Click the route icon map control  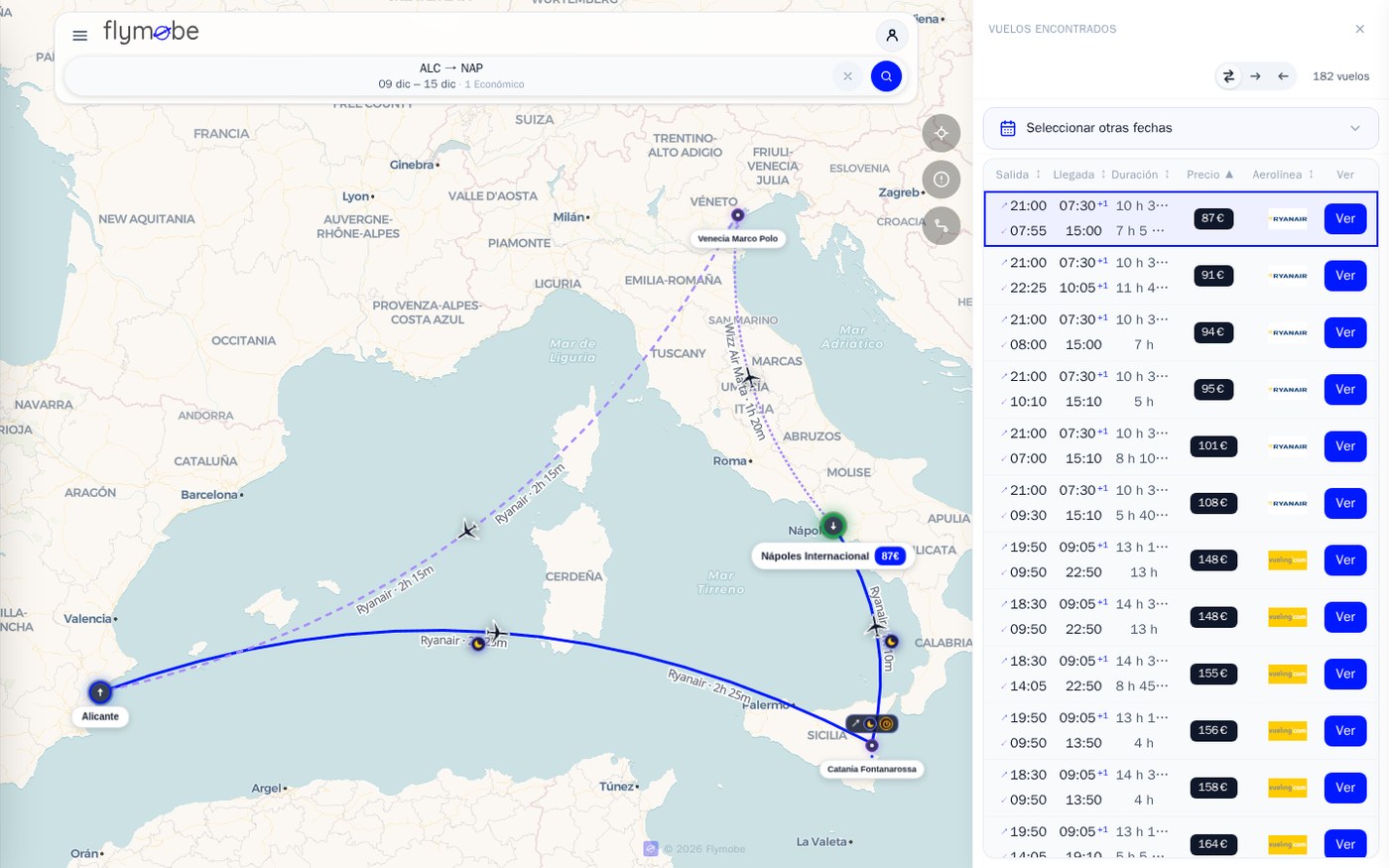[942, 226]
